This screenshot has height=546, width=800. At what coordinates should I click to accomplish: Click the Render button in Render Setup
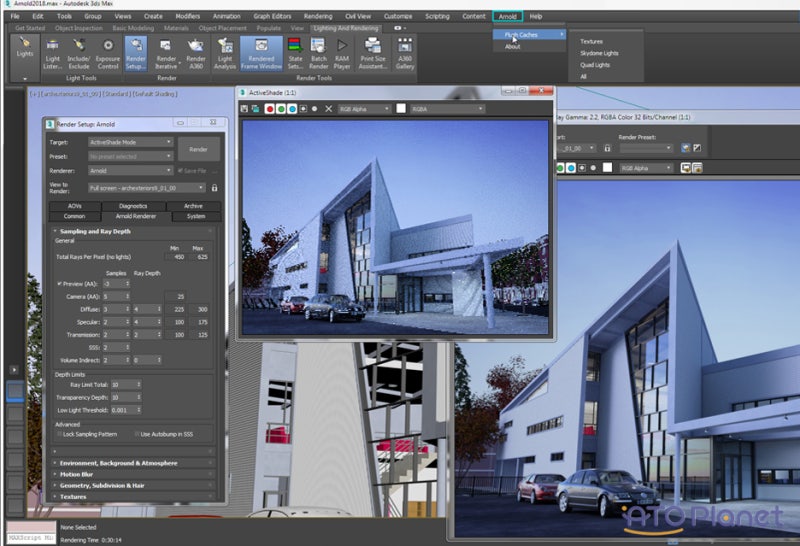198,149
